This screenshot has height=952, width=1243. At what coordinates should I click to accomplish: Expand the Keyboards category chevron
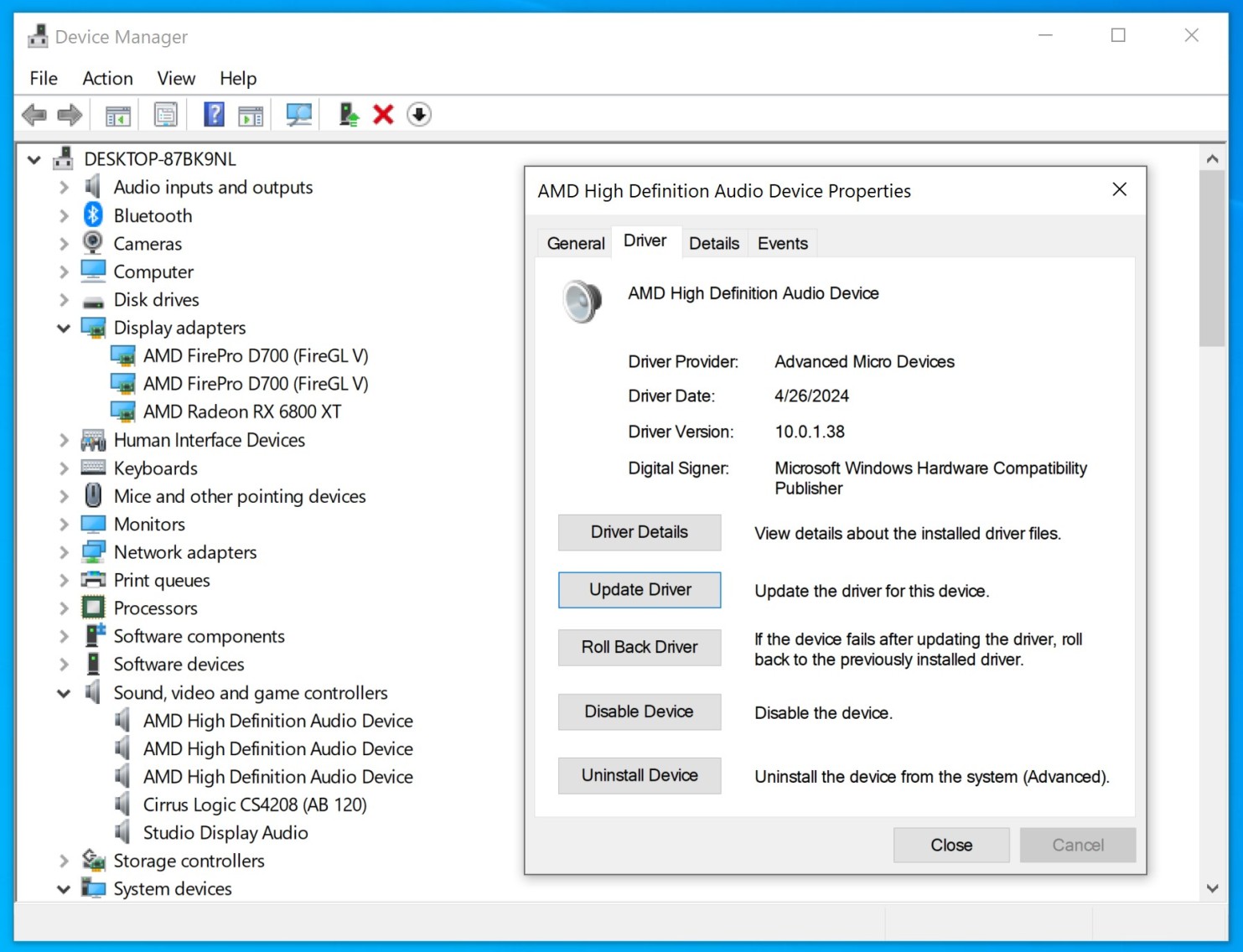pyautogui.click(x=64, y=468)
